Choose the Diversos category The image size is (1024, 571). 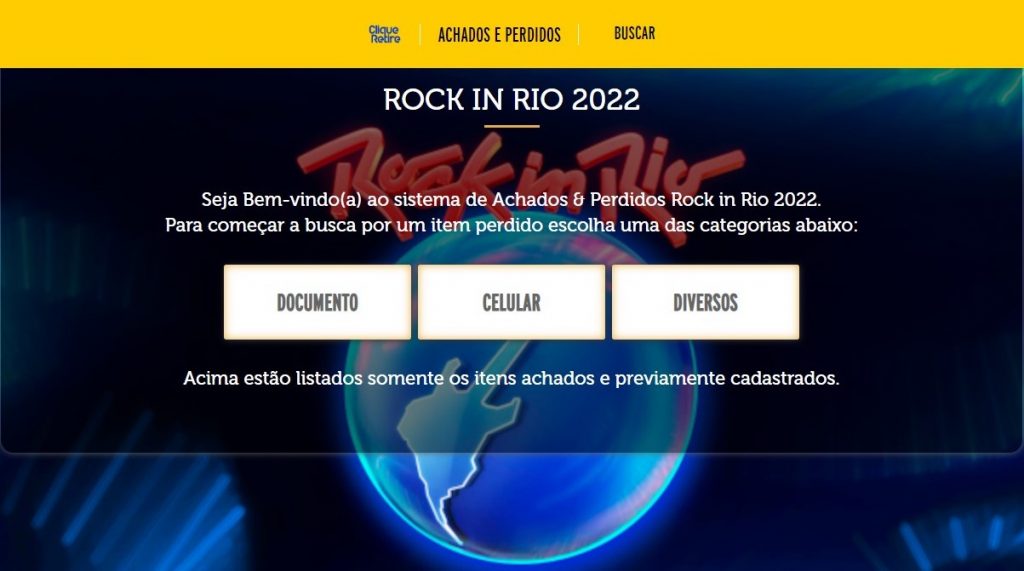[x=705, y=302]
